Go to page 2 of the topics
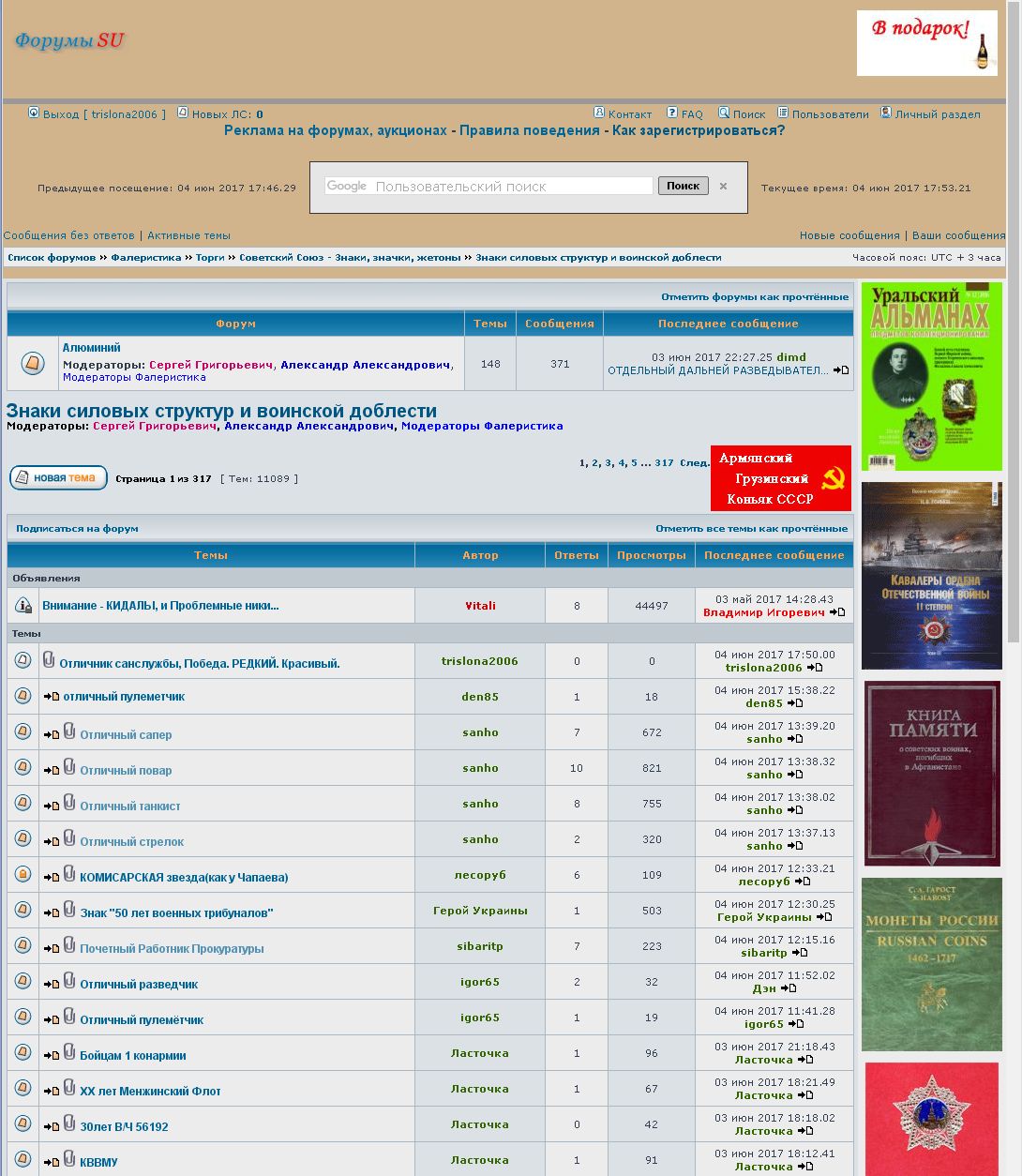The width and height of the screenshot is (1022, 1176). [x=594, y=463]
